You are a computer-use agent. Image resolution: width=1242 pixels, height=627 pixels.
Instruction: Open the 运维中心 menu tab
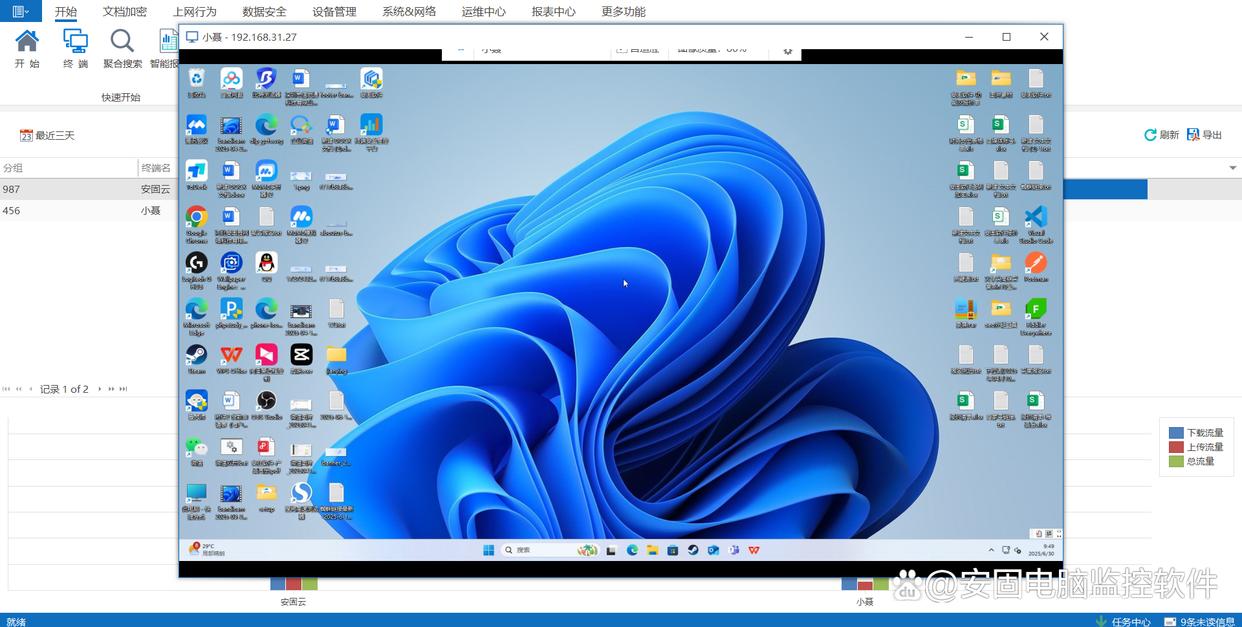point(483,12)
